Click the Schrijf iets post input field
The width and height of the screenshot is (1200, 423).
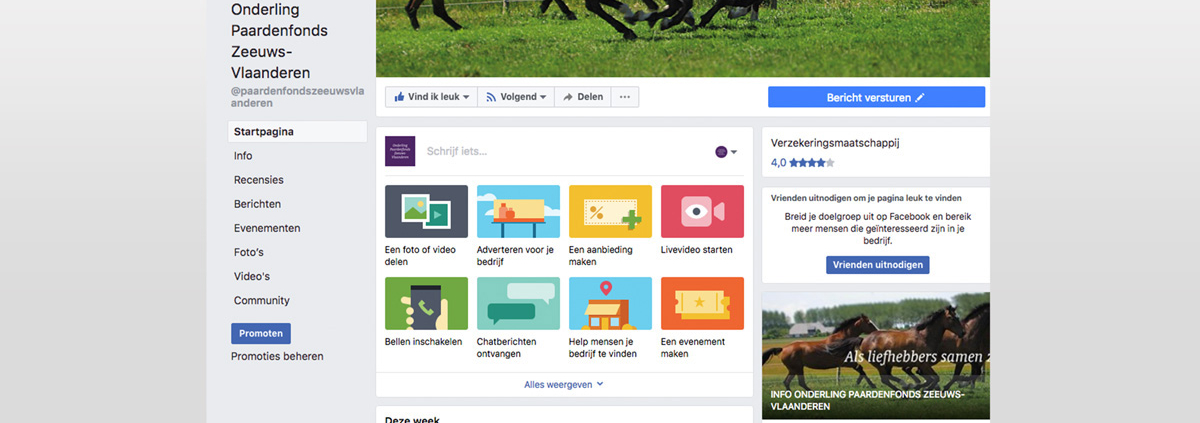[560, 152]
